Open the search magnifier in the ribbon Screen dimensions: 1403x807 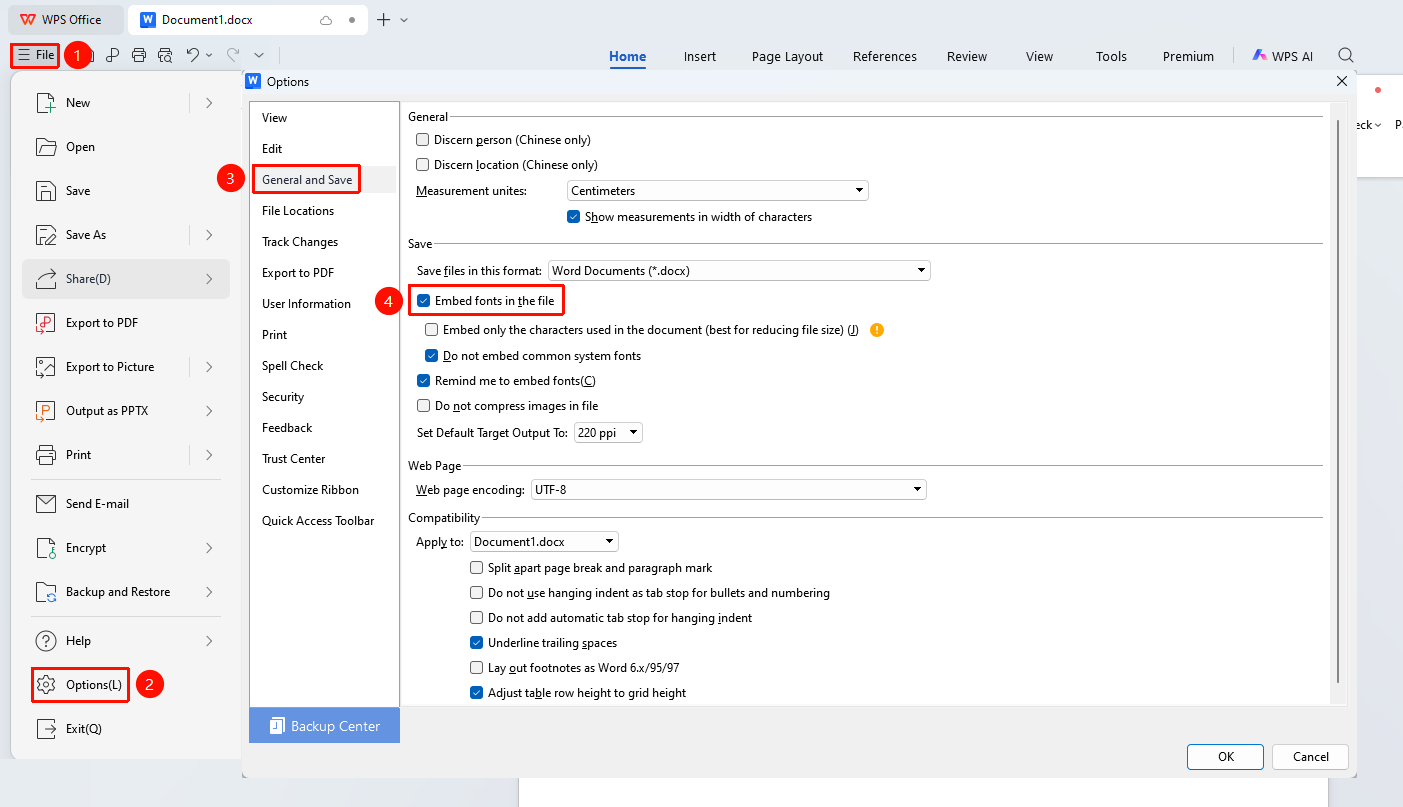point(1347,56)
